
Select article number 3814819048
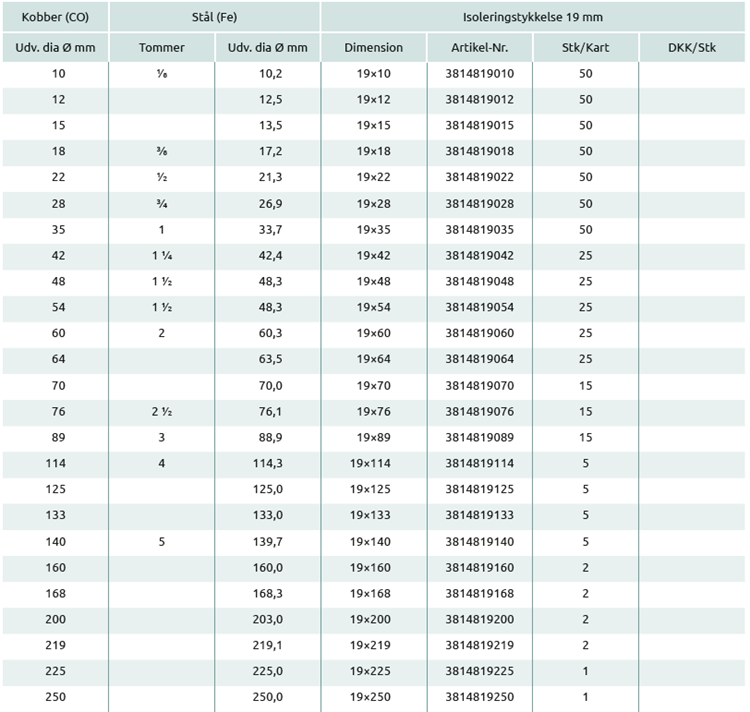[480, 281]
